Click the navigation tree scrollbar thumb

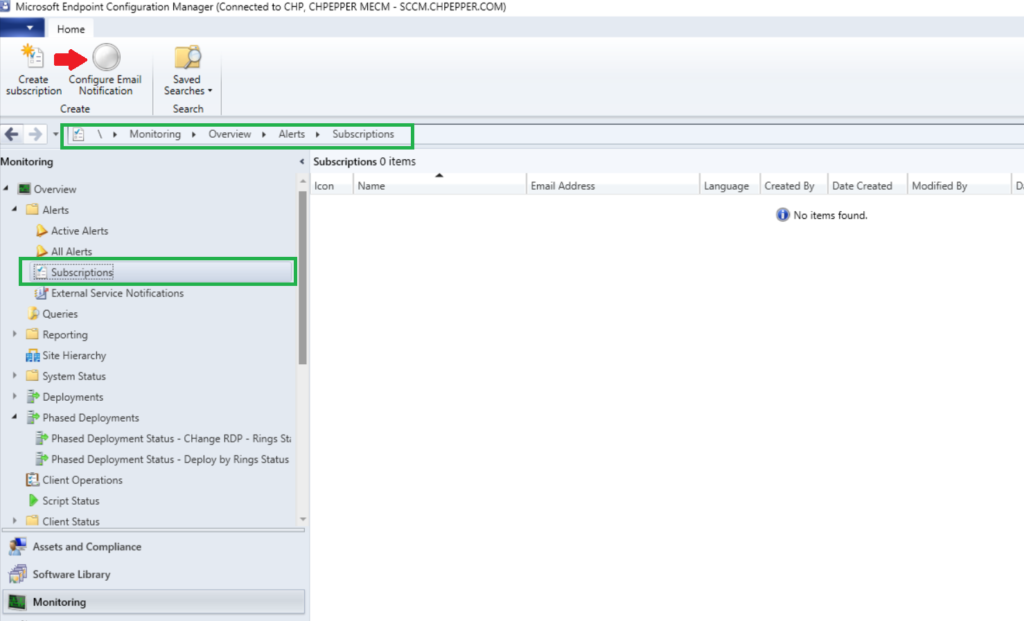coord(302,278)
